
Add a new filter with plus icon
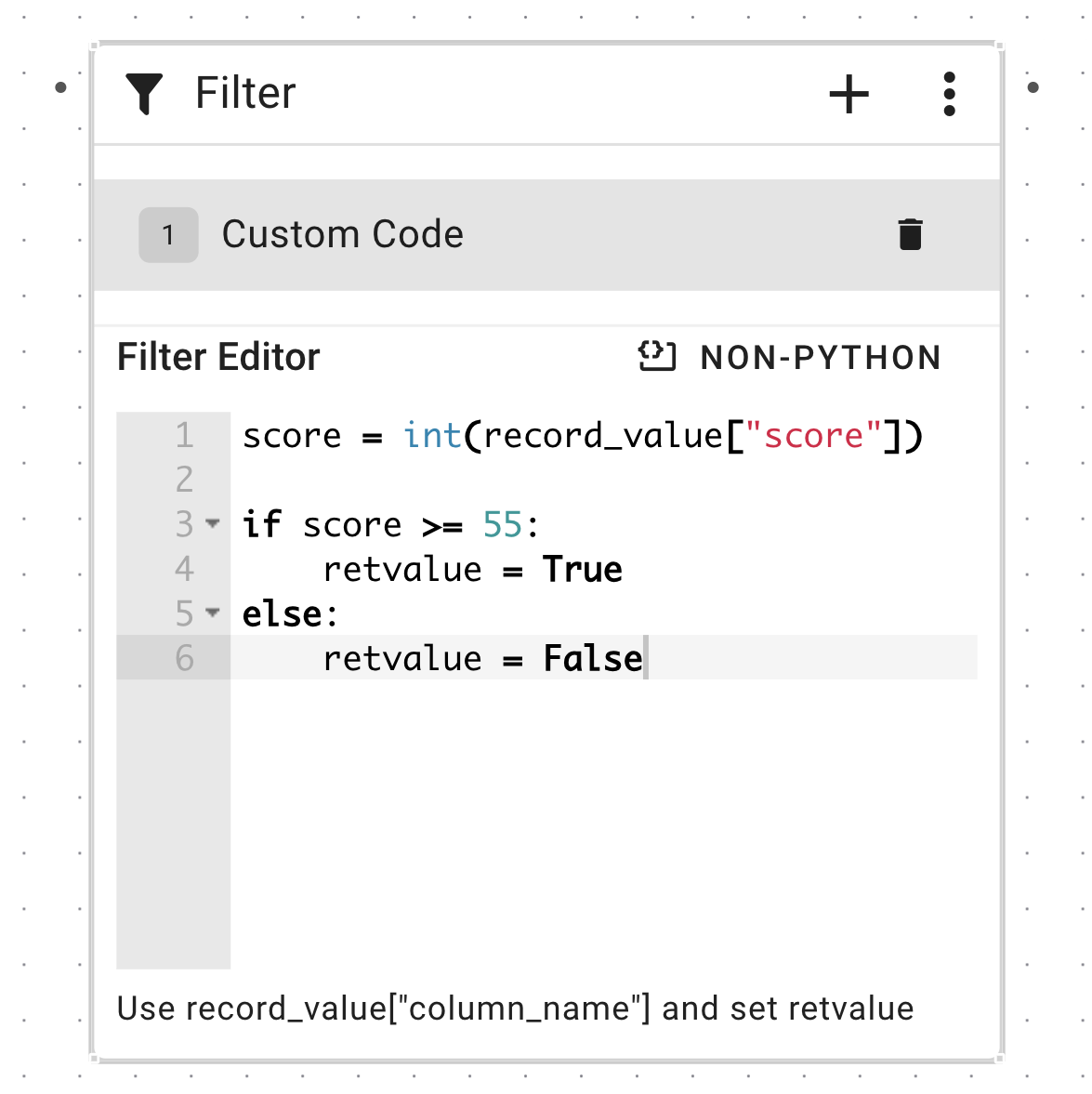coord(849,94)
